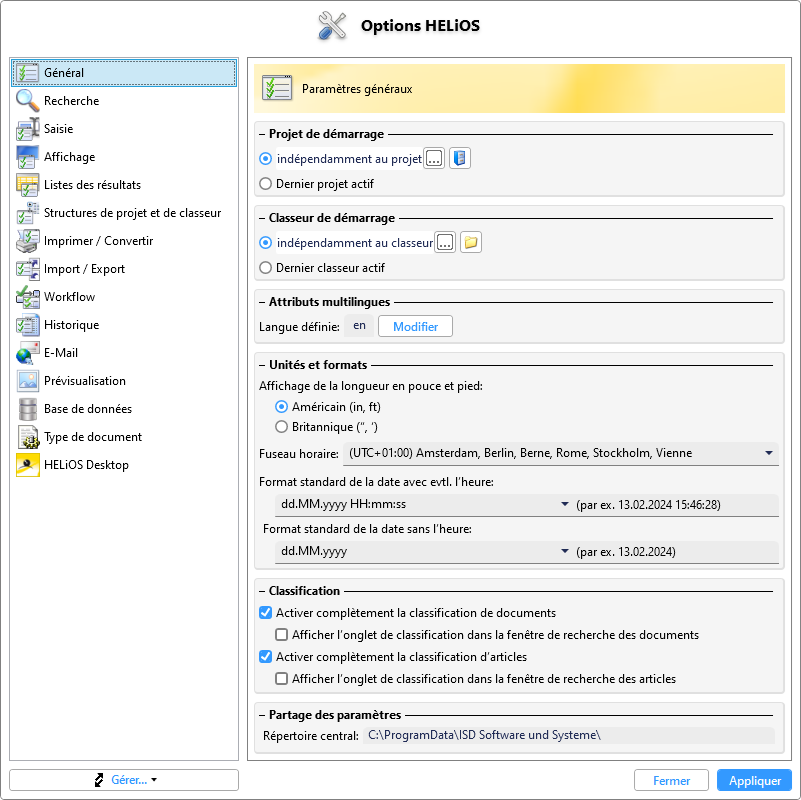Viewport: 801px width, 800px height.
Task: Open the Recherche settings page
Action: pyautogui.click(x=124, y=101)
